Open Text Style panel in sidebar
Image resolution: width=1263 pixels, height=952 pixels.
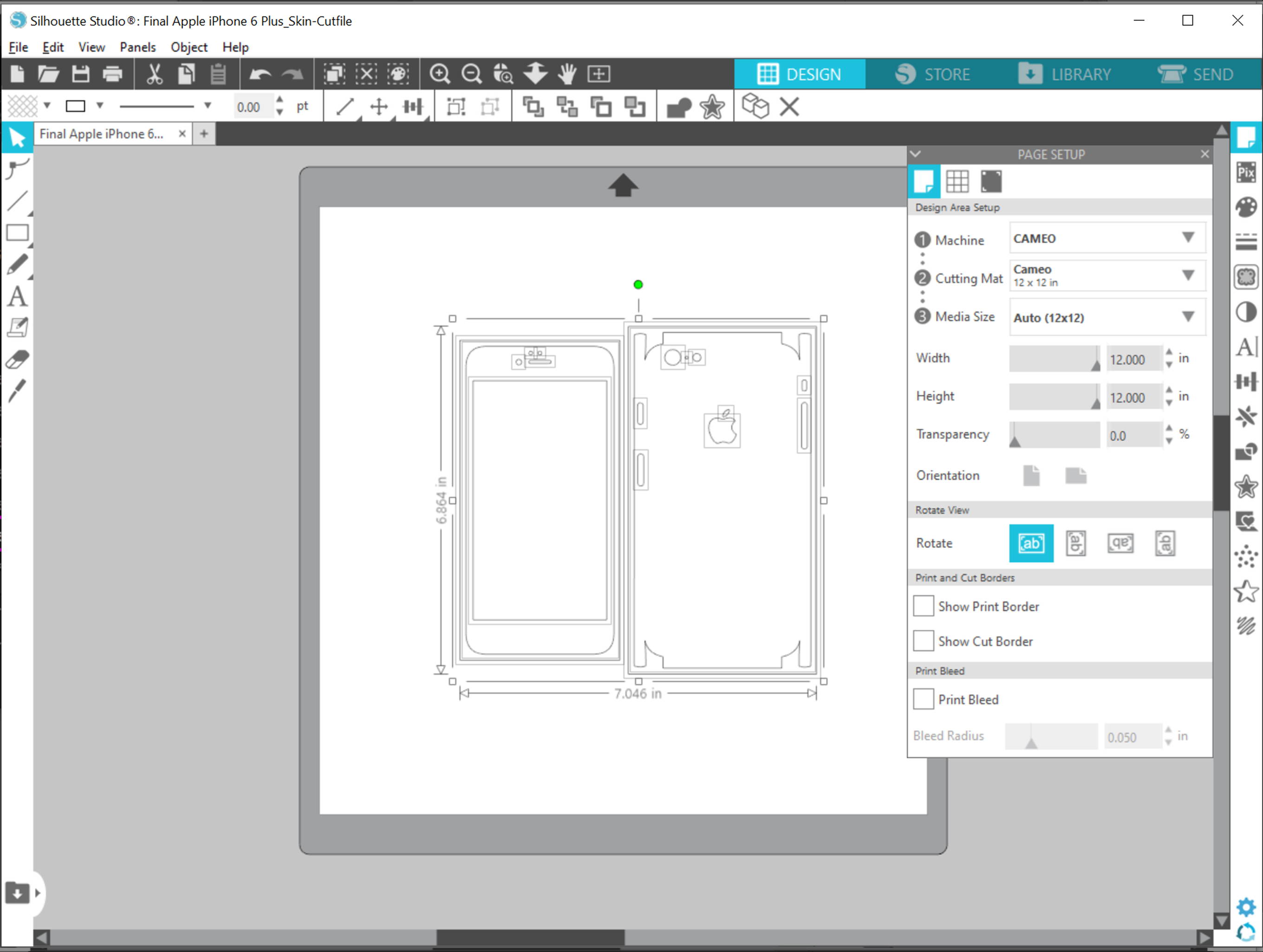pos(1245,346)
